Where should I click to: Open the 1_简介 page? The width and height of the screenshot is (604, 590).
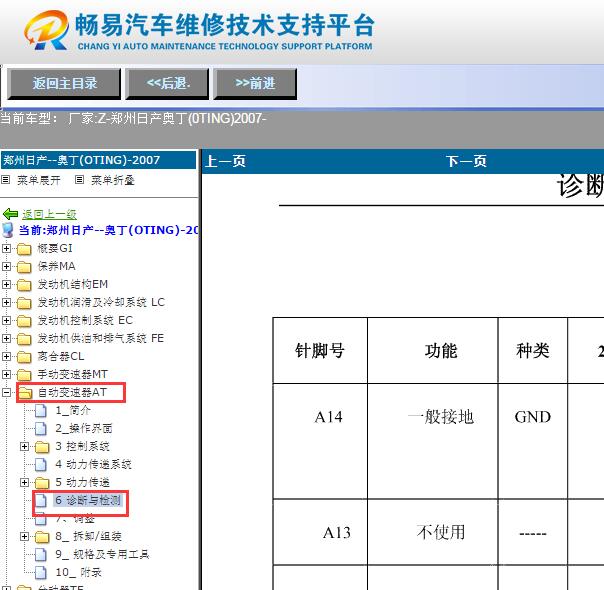(x=73, y=410)
